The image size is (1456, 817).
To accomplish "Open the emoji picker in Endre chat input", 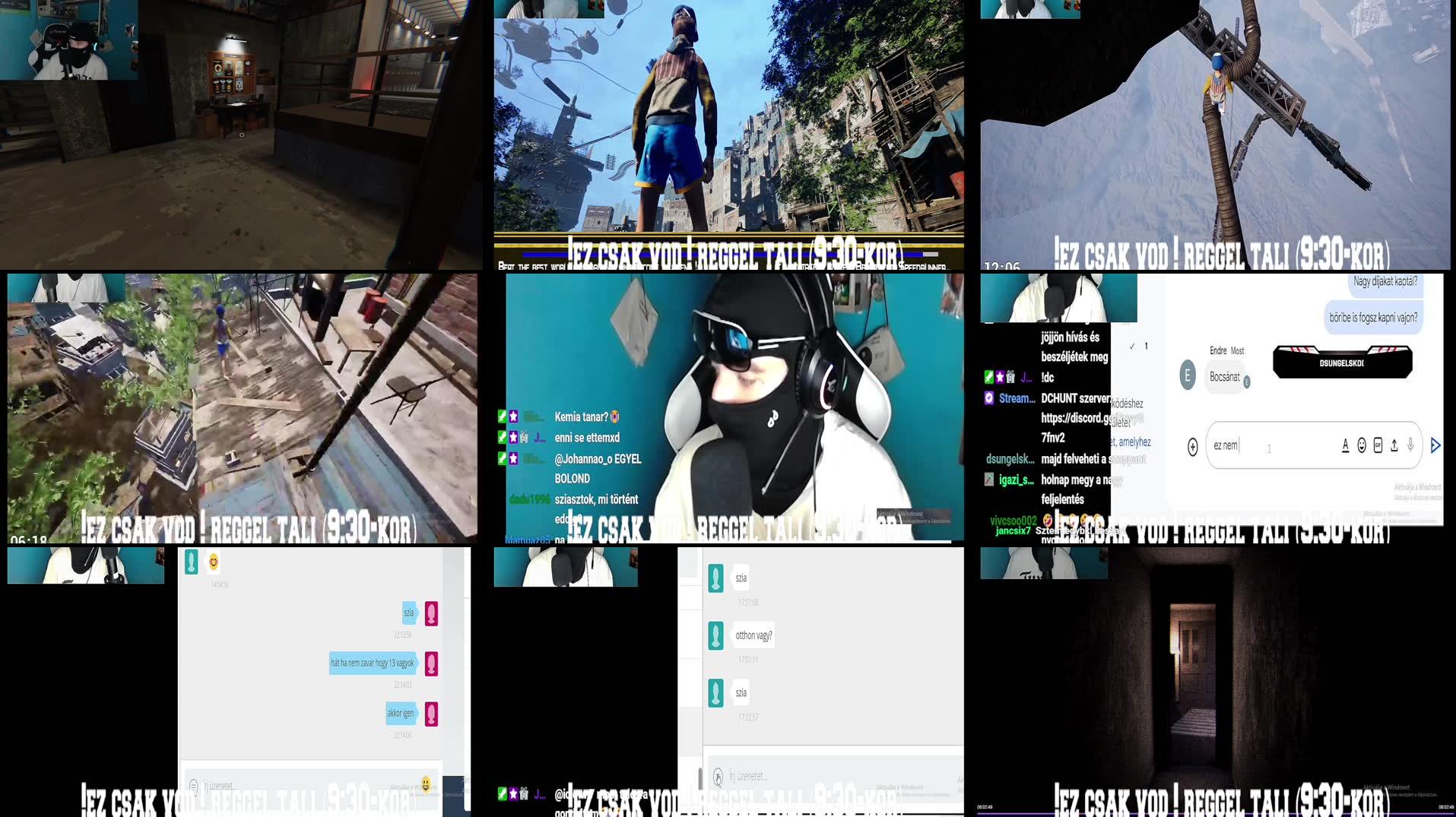I will click(1362, 445).
